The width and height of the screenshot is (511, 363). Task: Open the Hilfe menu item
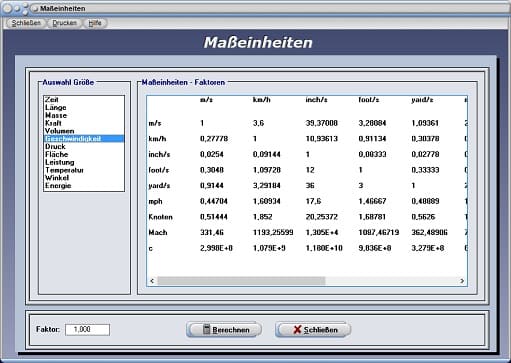click(95, 23)
